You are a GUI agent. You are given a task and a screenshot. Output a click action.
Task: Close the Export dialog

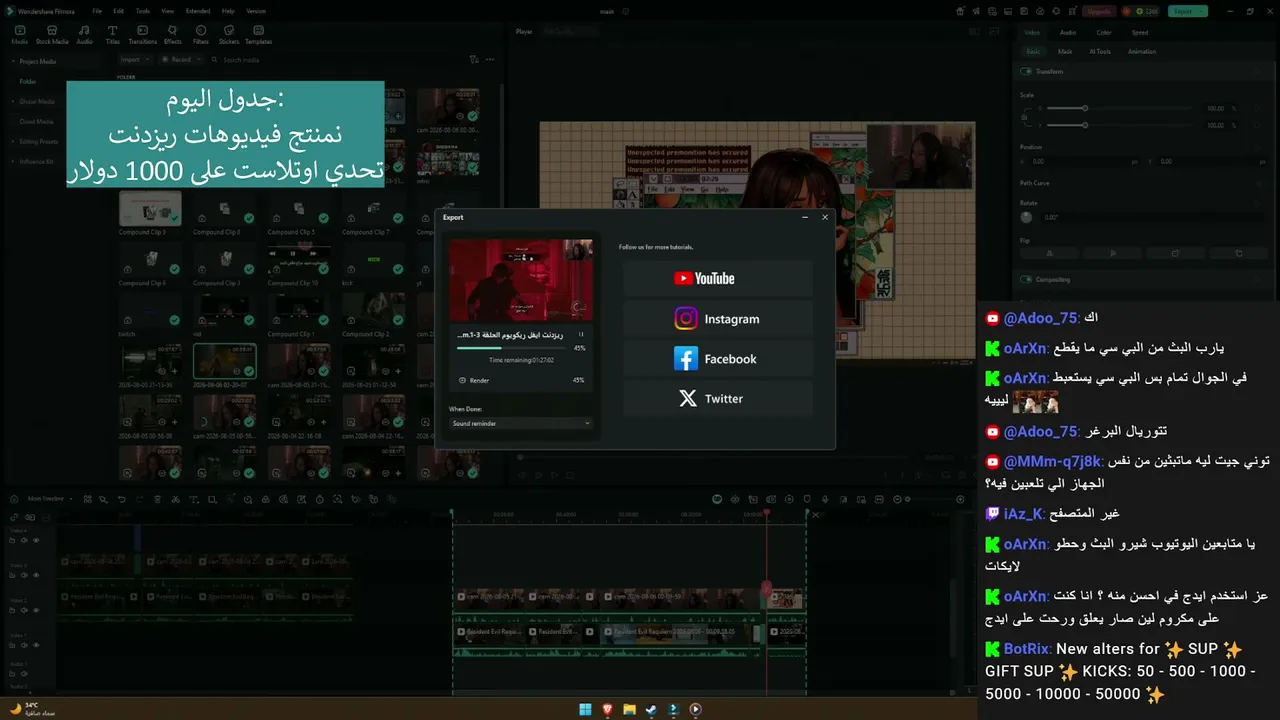point(825,217)
